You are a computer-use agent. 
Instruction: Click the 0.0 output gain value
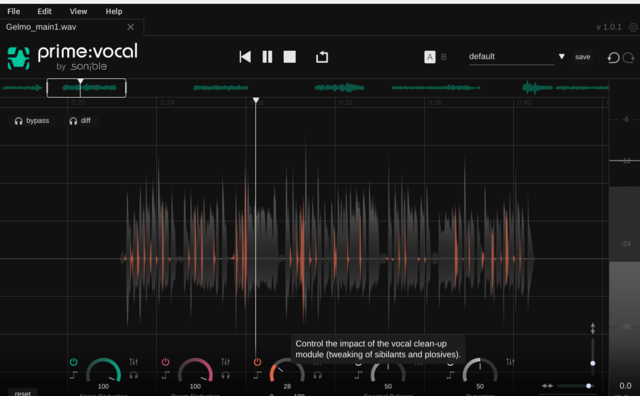tap(625, 386)
